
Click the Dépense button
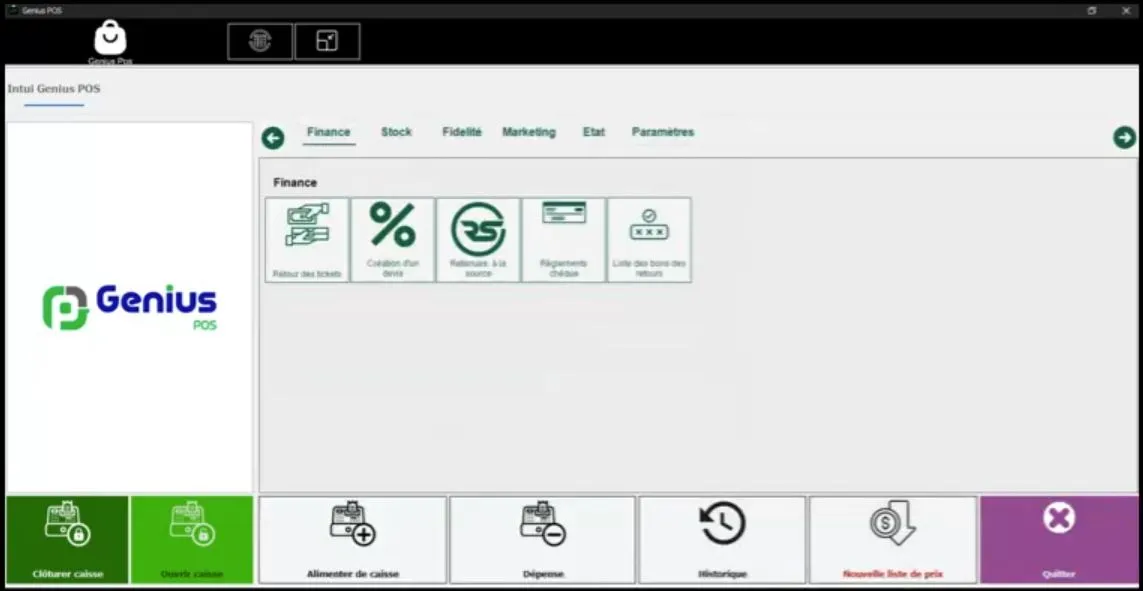tap(543, 540)
